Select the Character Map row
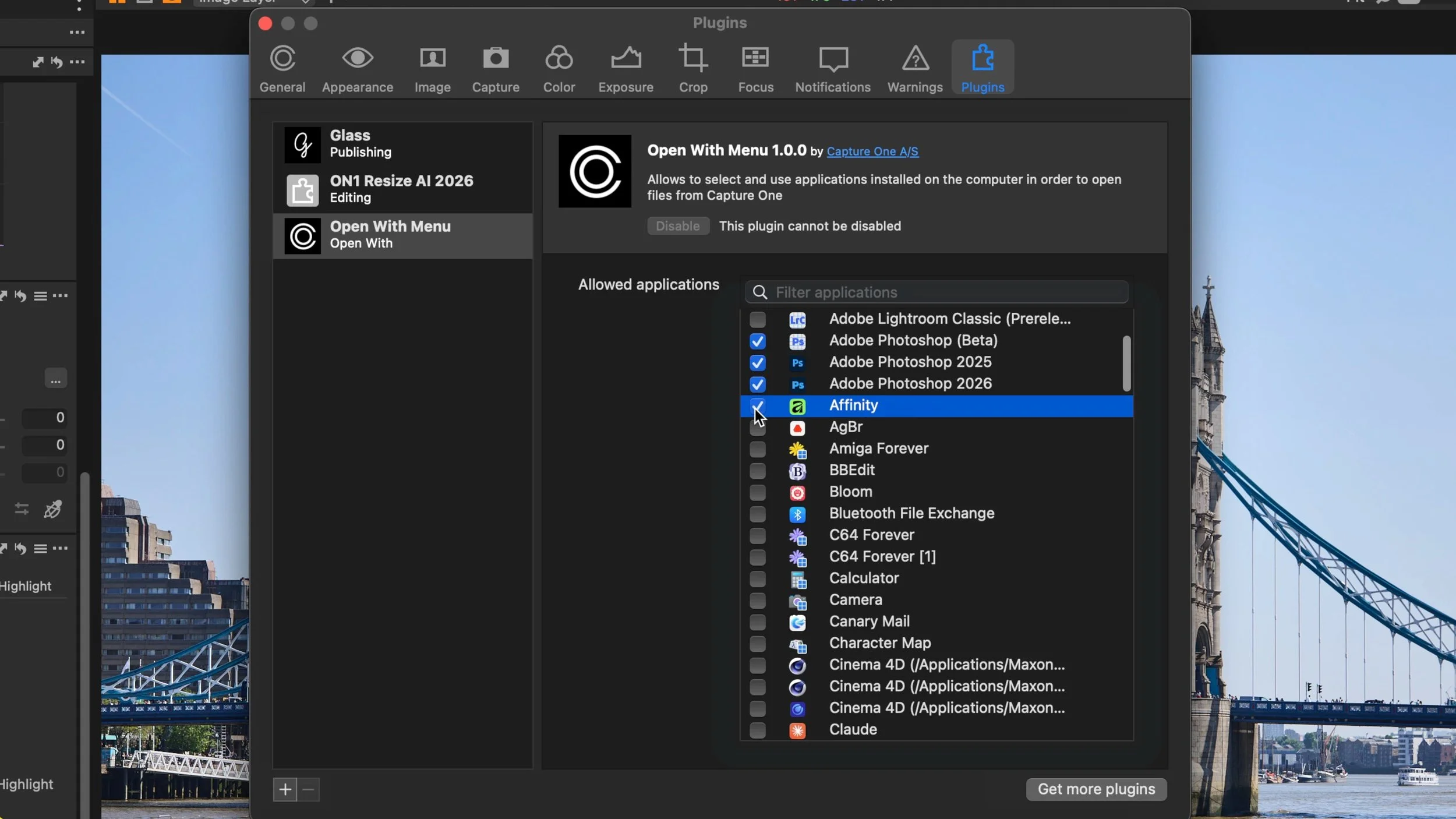This screenshot has width=1456, height=819. click(x=937, y=643)
